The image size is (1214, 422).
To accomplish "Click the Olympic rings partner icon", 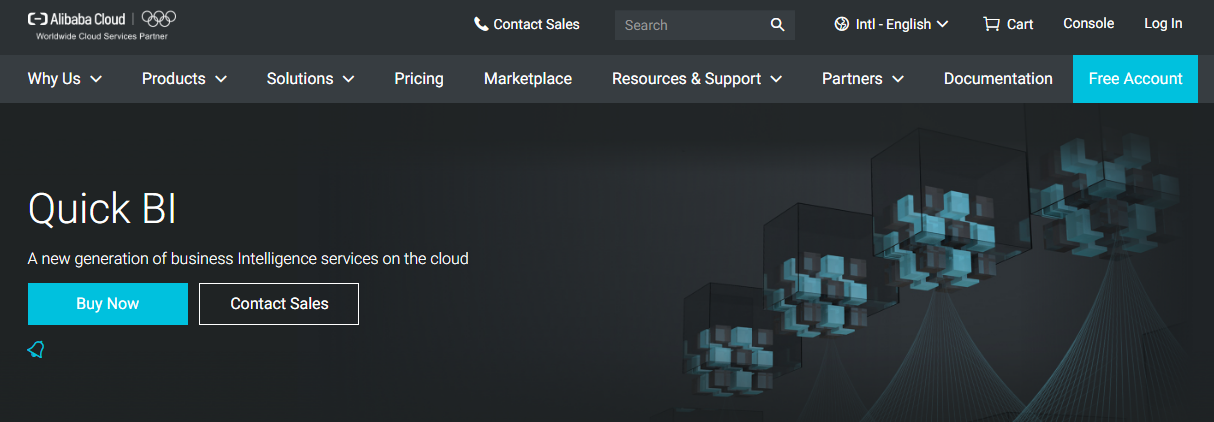I will (159, 18).
